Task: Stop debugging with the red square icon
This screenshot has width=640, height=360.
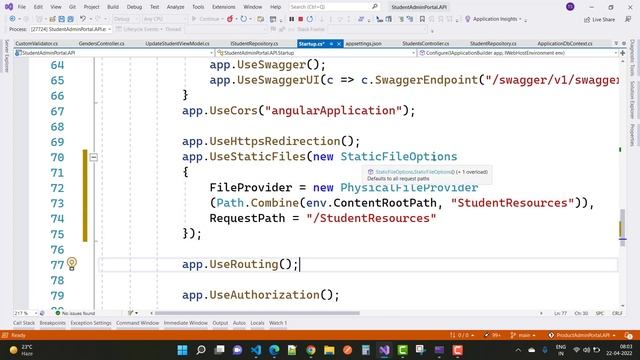Action: (x=300, y=19)
